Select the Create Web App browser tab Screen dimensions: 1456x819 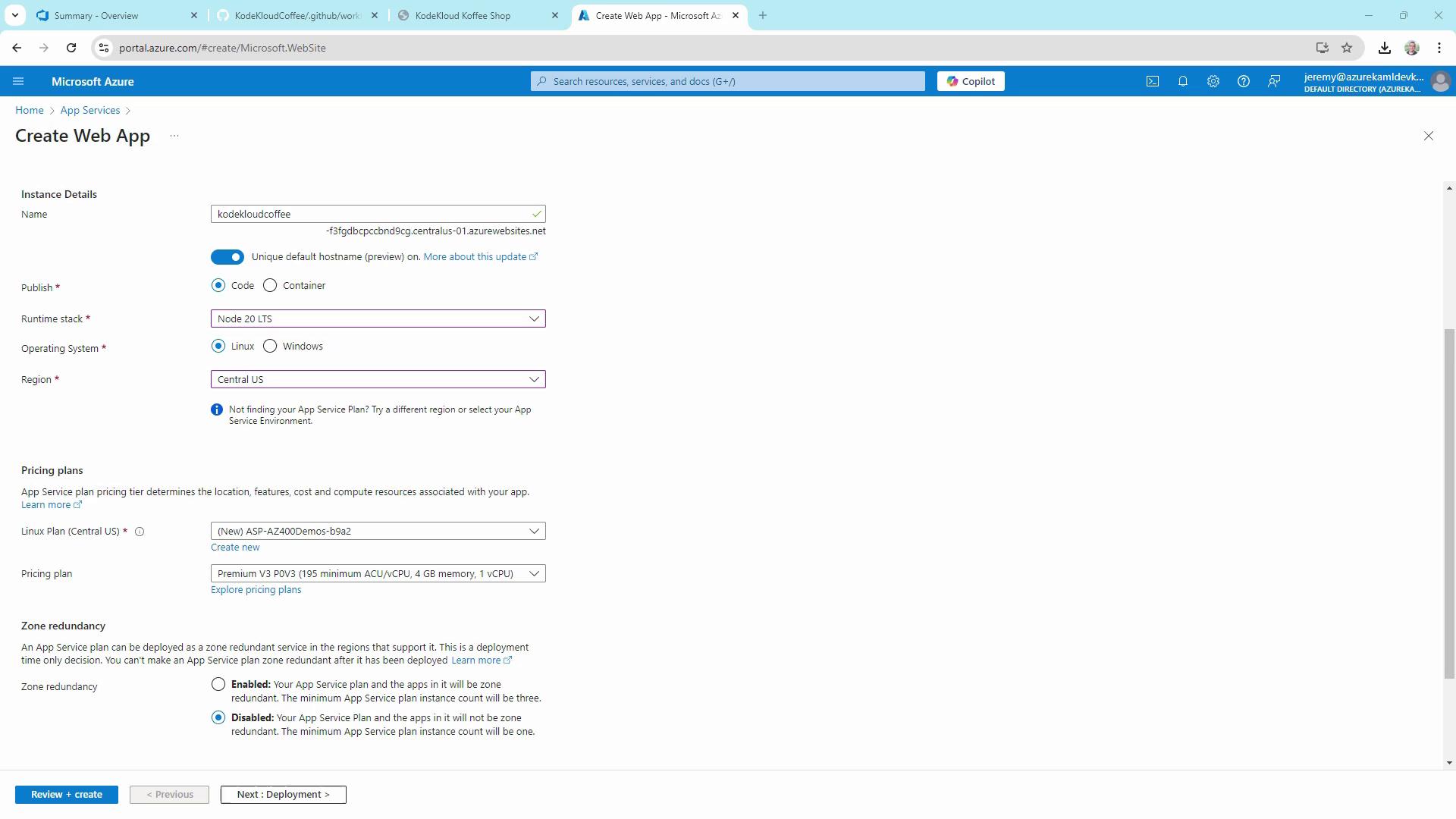pyautogui.click(x=658, y=15)
